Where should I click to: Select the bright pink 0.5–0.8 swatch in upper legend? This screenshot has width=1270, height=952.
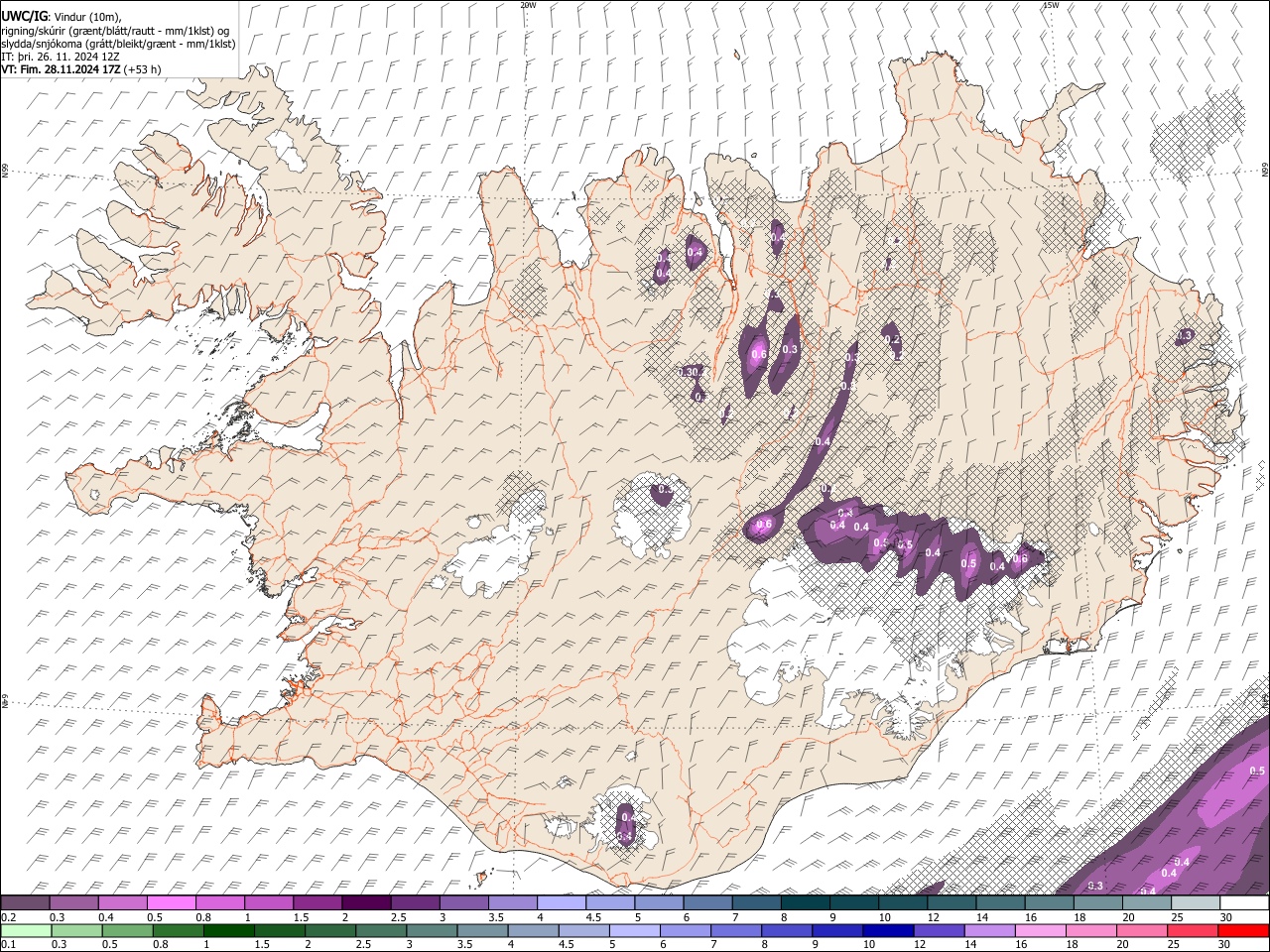point(171,902)
